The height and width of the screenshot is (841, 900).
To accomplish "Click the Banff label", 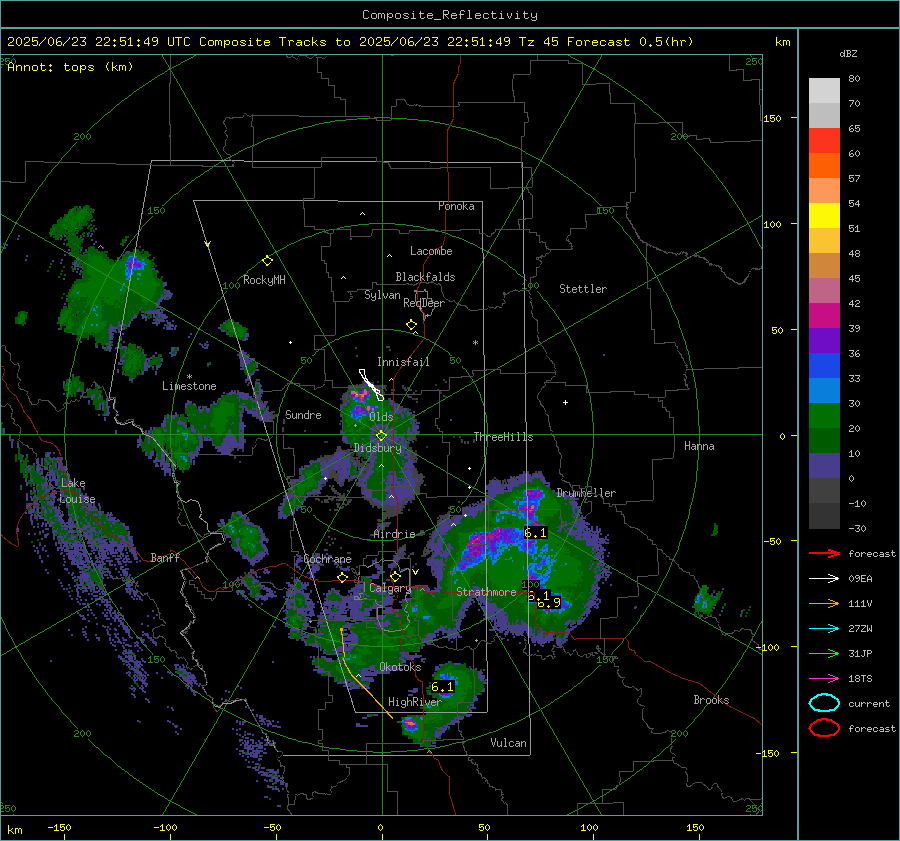I will click(x=165, y=557).
